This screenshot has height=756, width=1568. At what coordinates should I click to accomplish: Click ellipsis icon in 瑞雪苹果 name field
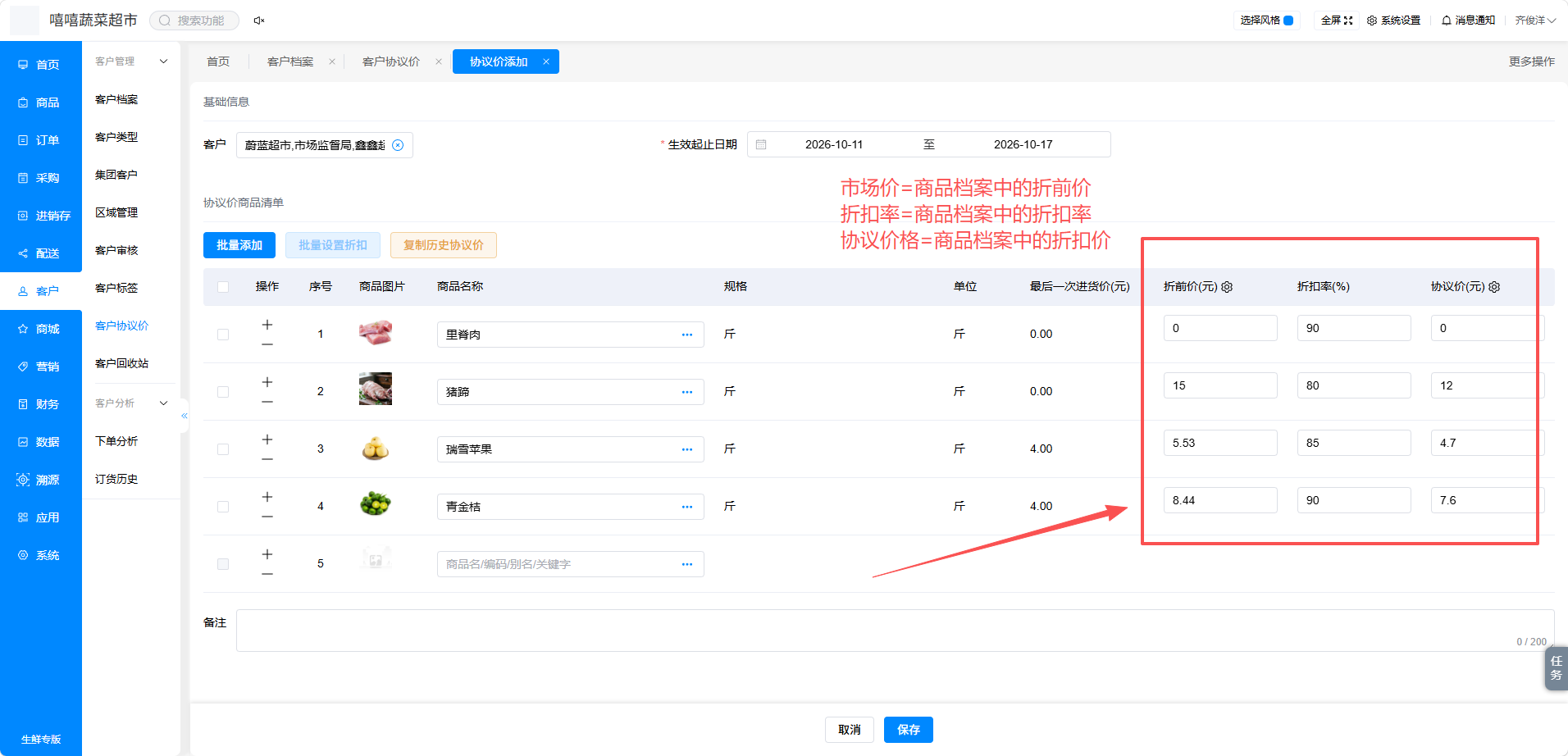[687, 449]
